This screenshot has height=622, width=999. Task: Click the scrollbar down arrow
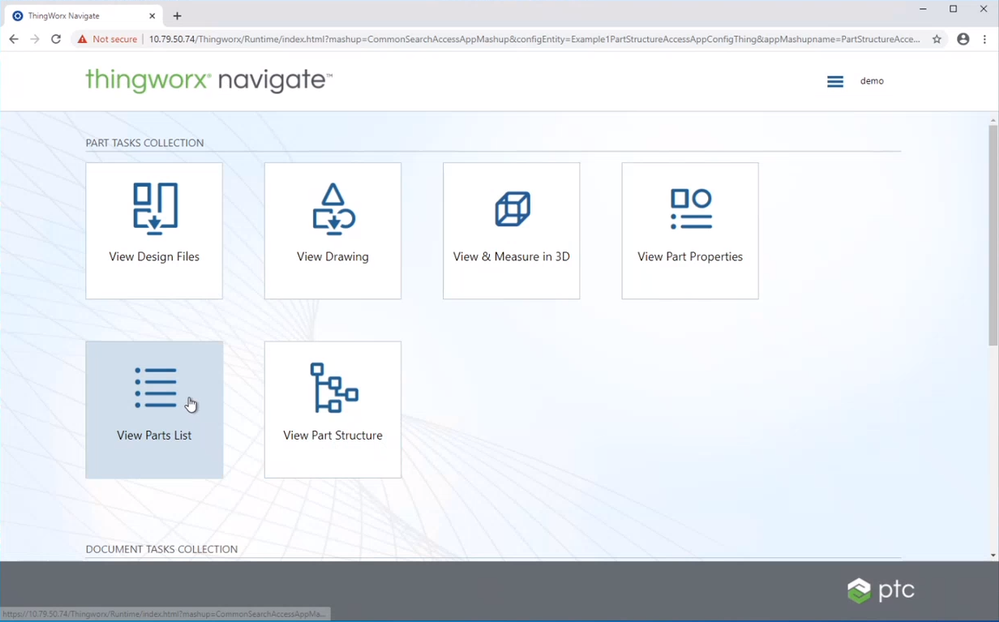(993, 556)
